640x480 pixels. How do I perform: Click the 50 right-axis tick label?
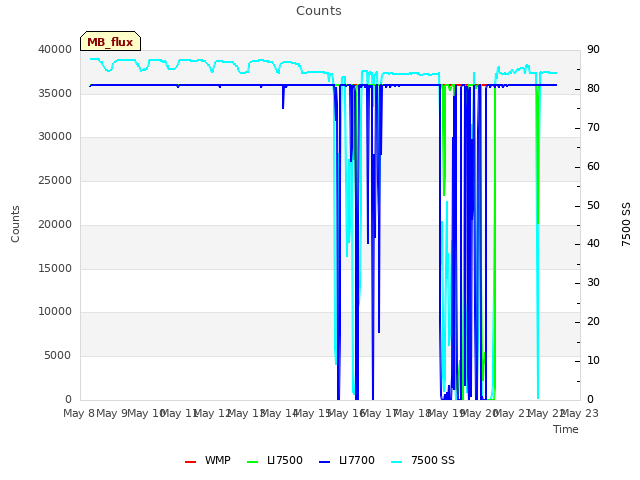[x=593, y=205]
